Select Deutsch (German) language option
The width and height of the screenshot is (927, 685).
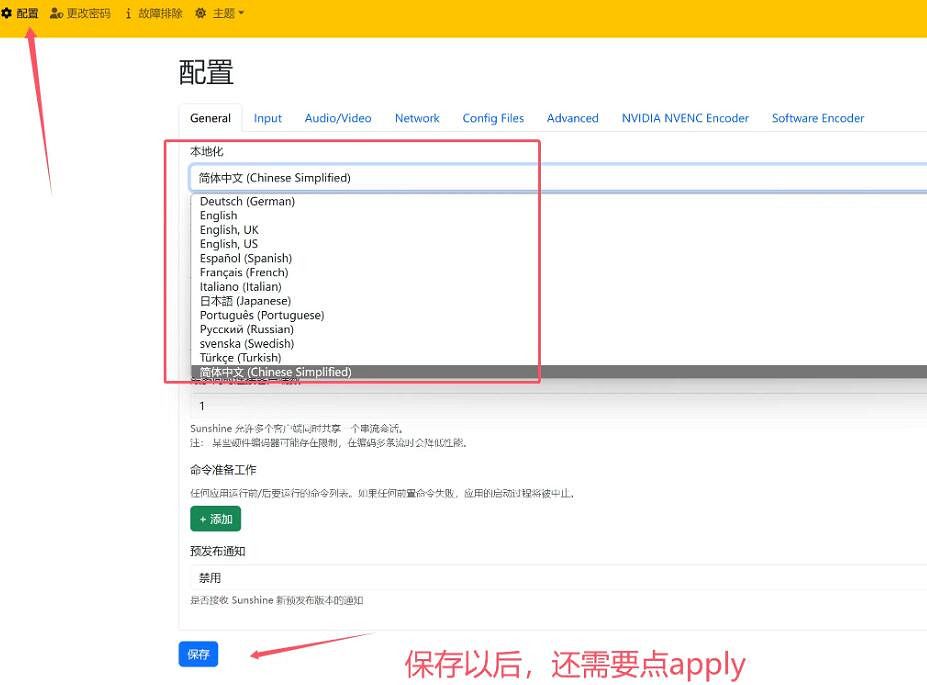[x=246, y=201]
